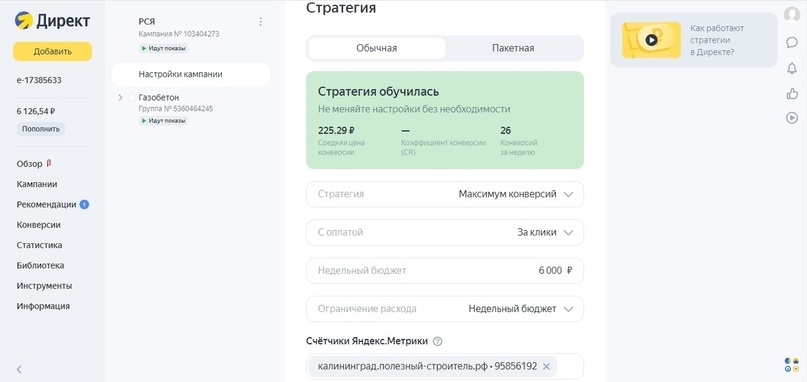
Task: Click the balance 6 126,54 ₽
Action: pos(36,111)
